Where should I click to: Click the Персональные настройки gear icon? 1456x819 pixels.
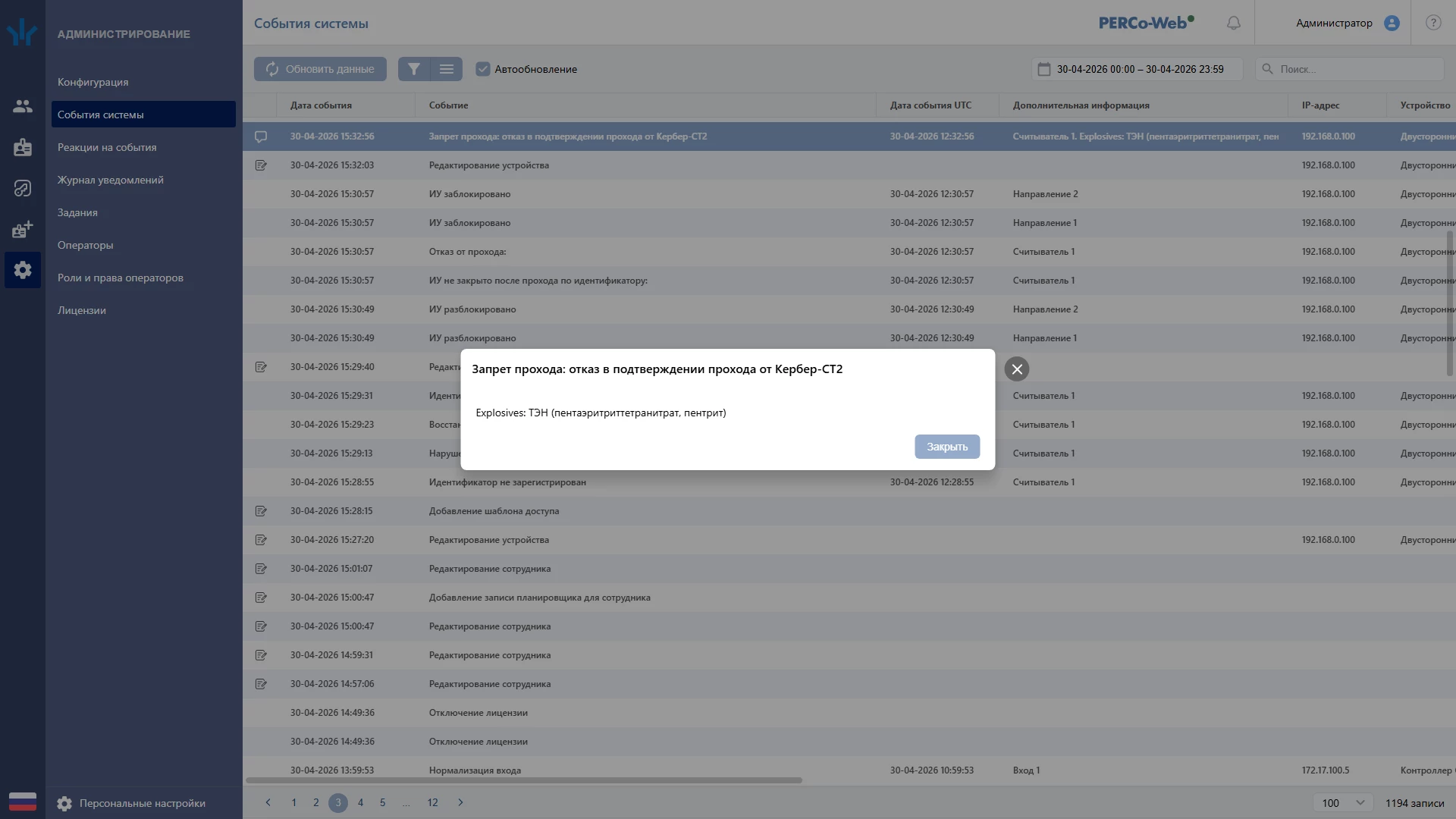tap(64, 803)
